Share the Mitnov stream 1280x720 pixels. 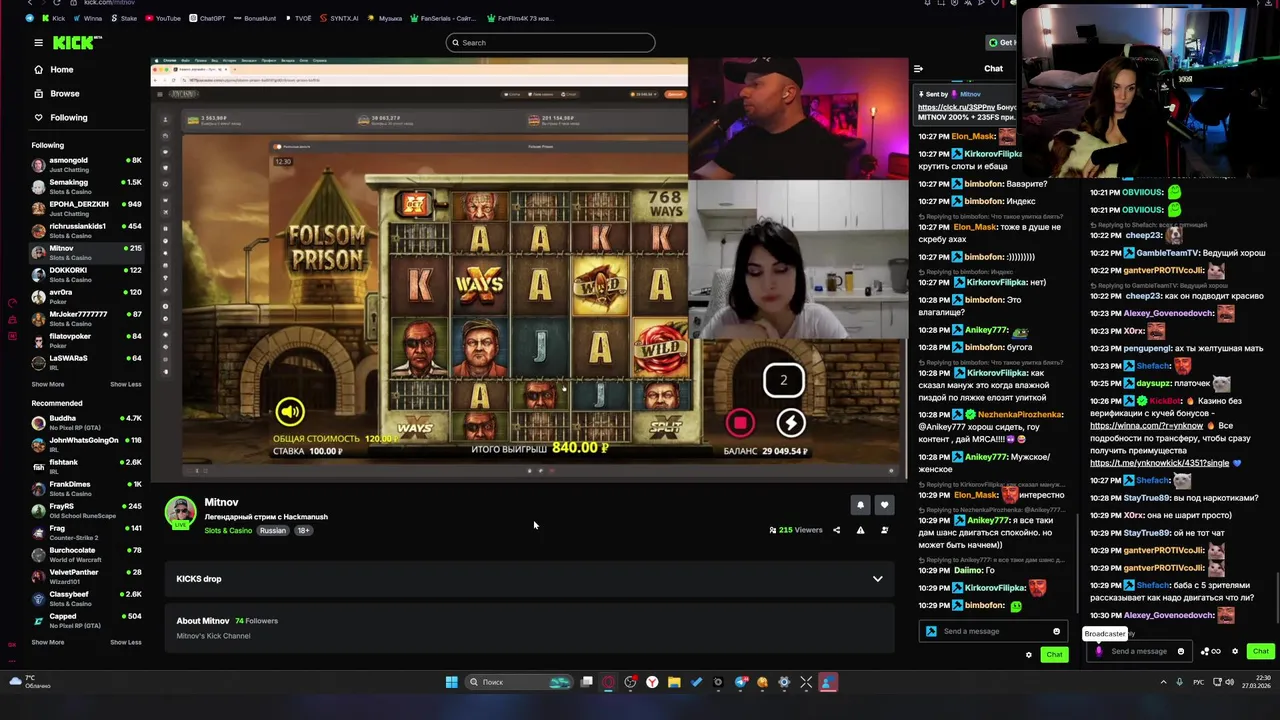tap(836, 530)
